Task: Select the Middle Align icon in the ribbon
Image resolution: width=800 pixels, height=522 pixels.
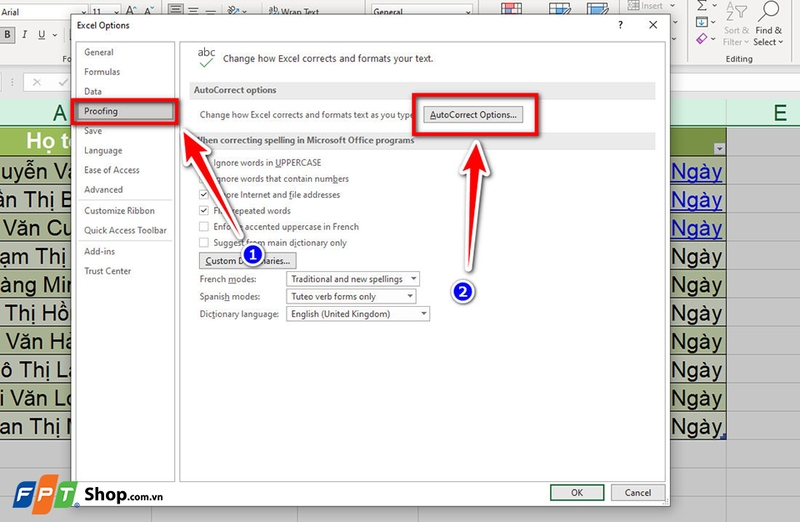Action: tap(193, 9)
